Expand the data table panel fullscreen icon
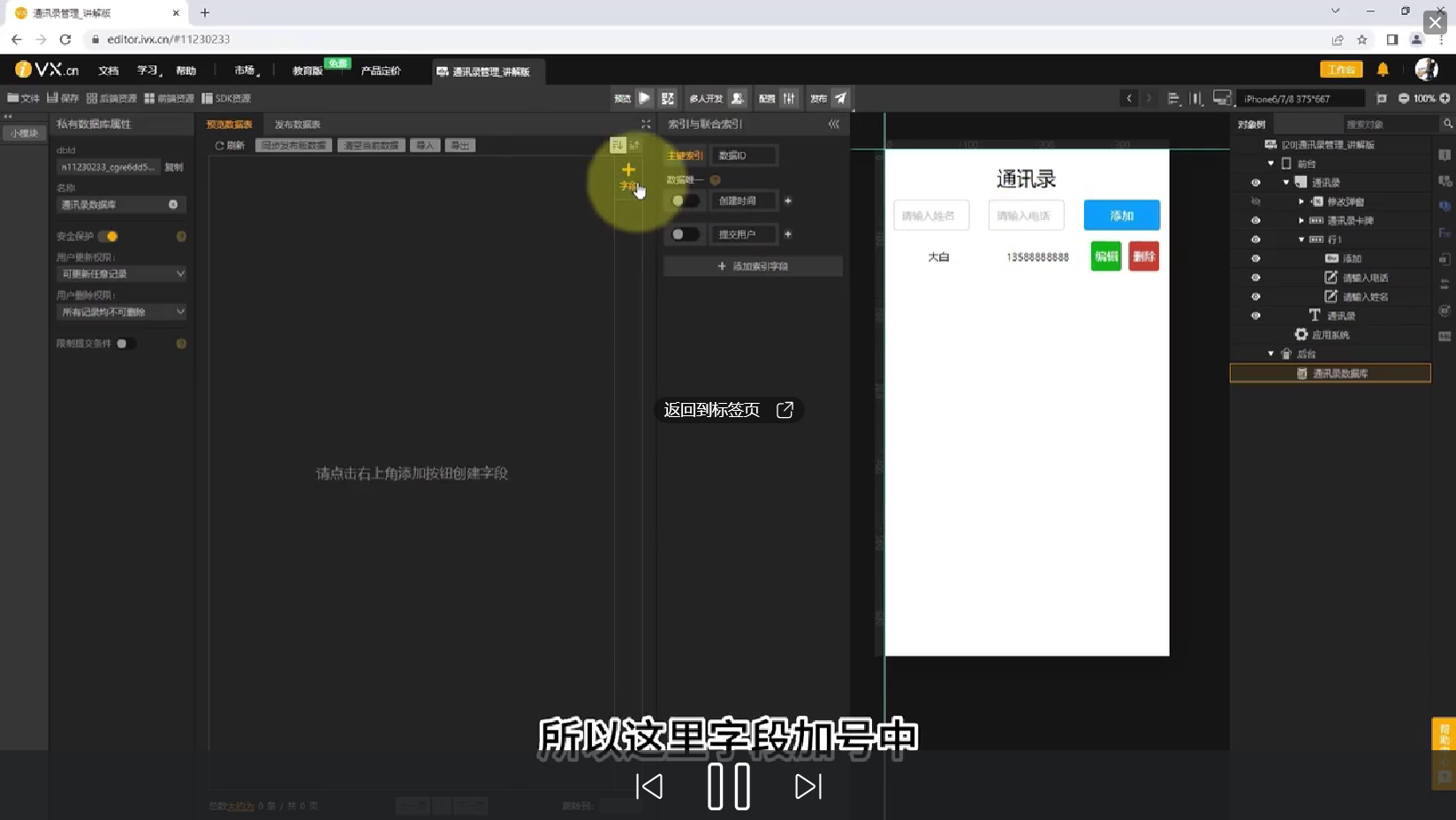 coord(646,124)
